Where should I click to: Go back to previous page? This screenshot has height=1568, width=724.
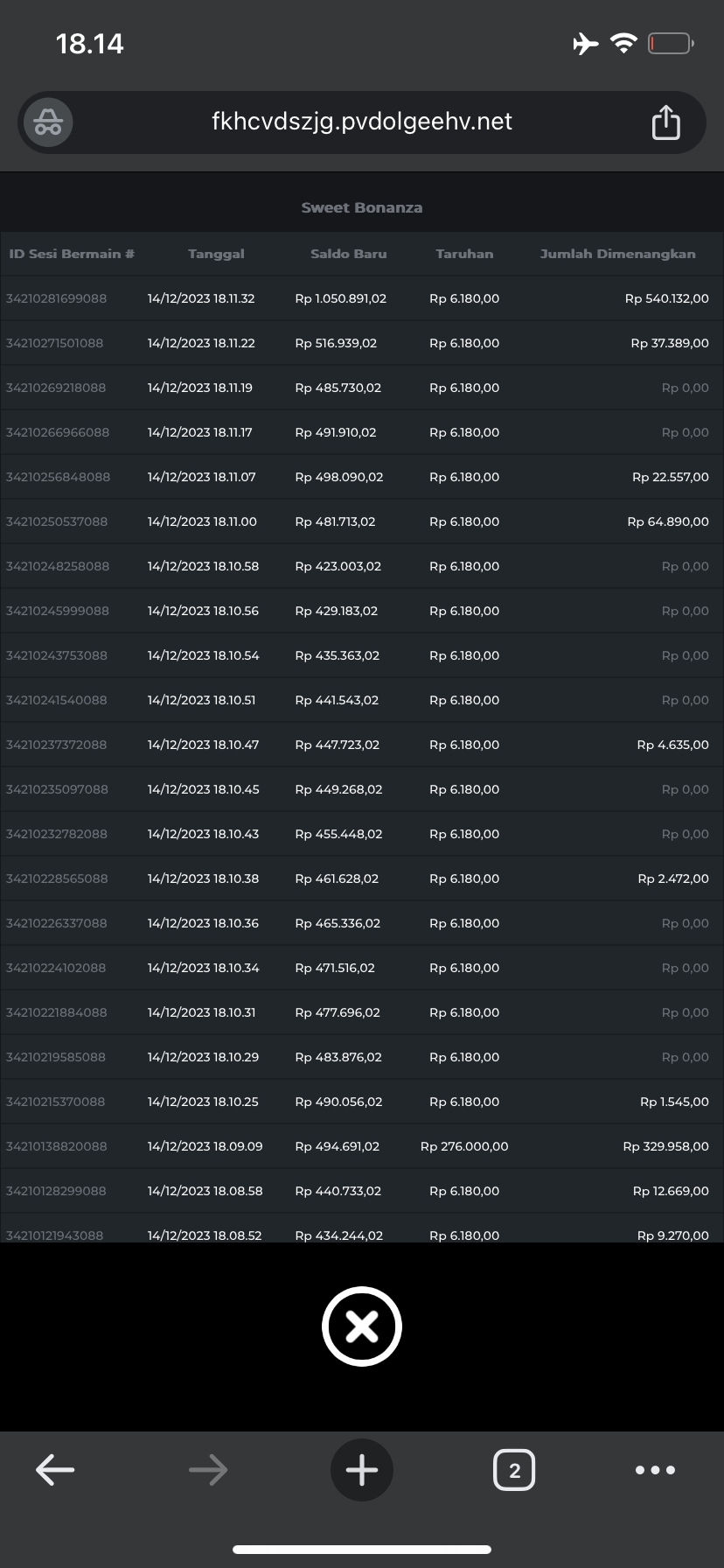(55, 1470)
